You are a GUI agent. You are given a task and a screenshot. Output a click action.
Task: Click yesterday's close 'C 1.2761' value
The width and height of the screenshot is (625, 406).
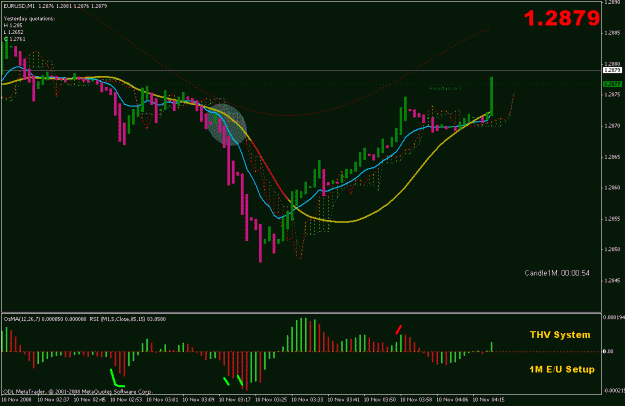[x=14, y=39]
